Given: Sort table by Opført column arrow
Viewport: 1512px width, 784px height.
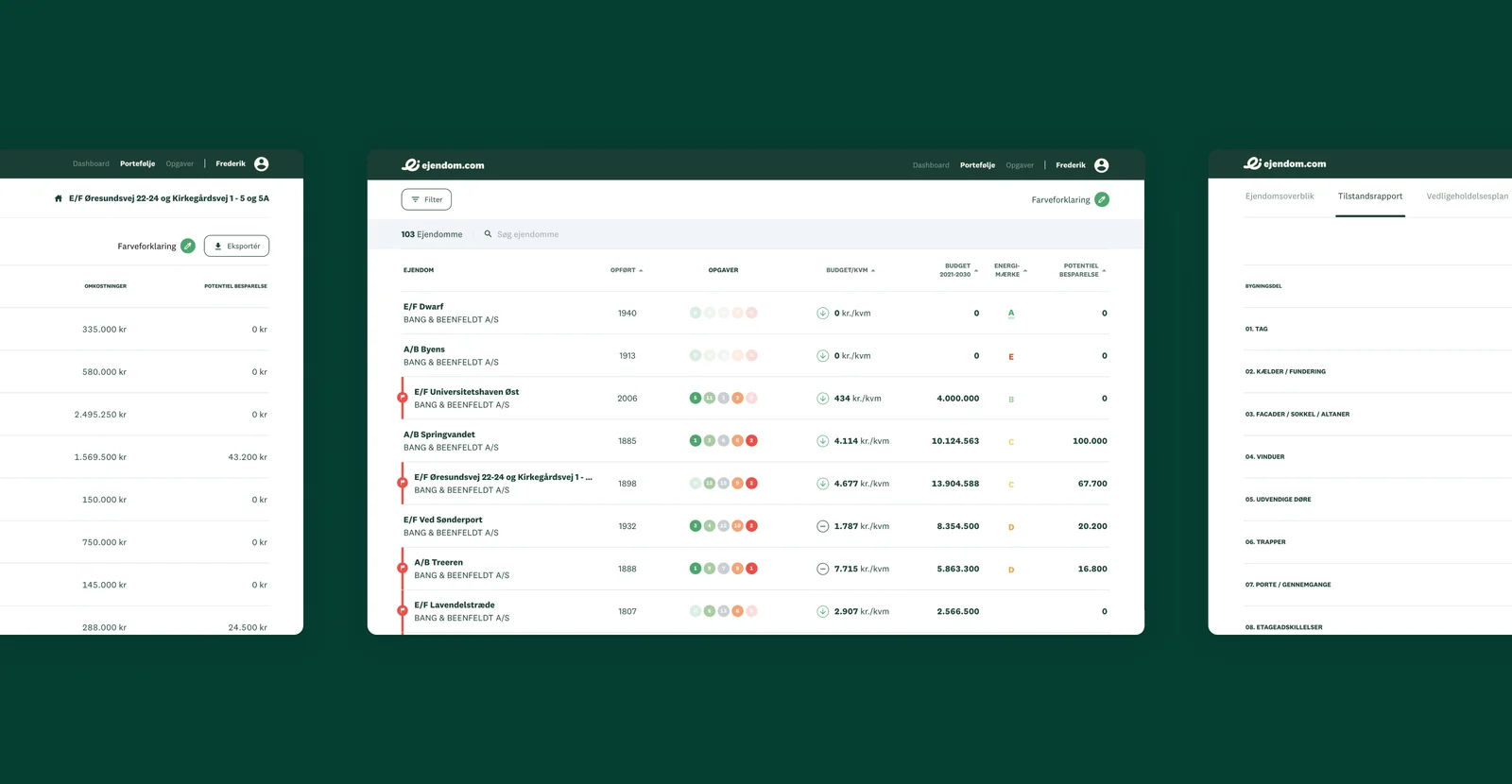Looking at the screenshot, I should (x=641, y=271).
